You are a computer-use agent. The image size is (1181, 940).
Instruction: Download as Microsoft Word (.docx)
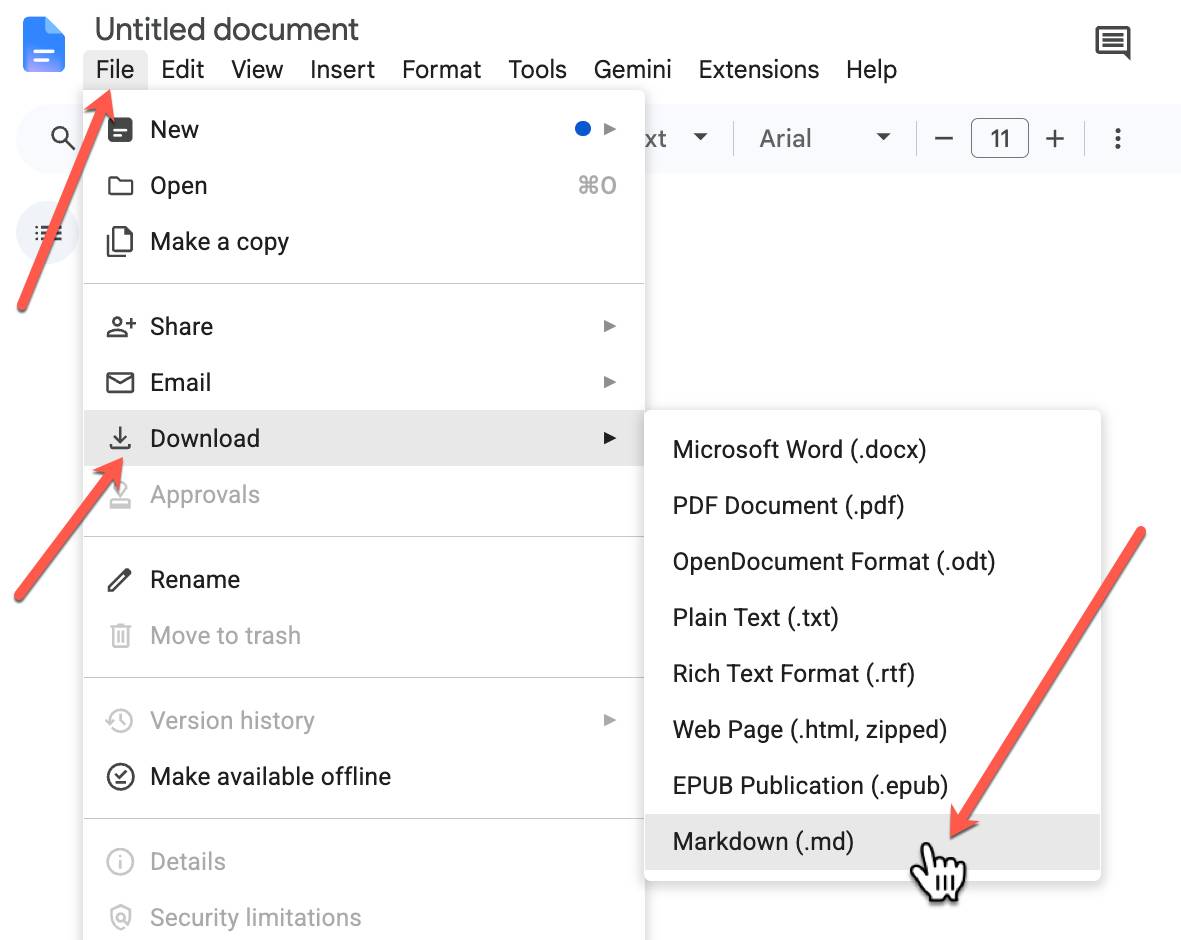873,450
